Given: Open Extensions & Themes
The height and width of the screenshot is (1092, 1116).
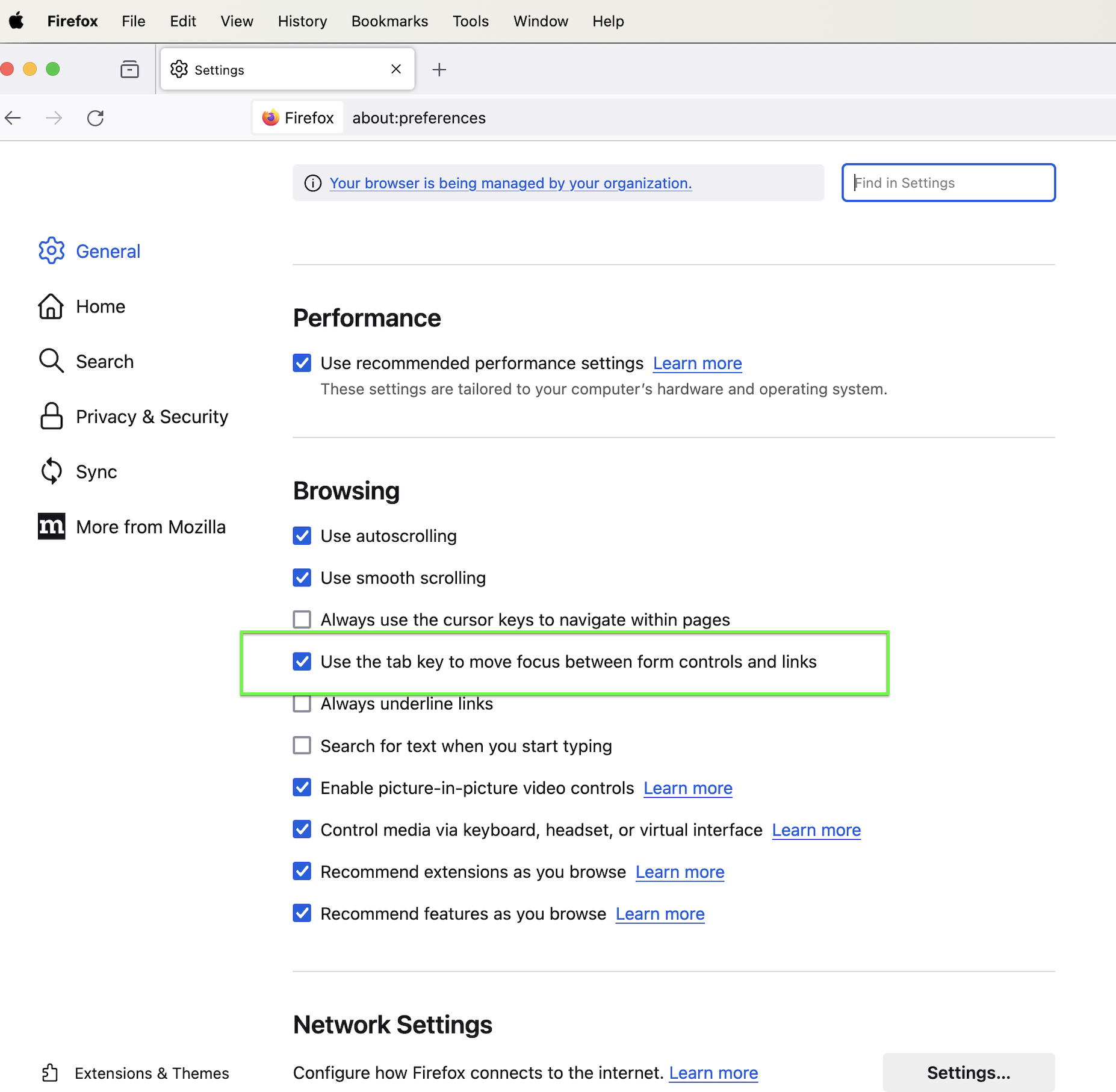Looking at the screenshot, I should click(x=152, y=1073).
